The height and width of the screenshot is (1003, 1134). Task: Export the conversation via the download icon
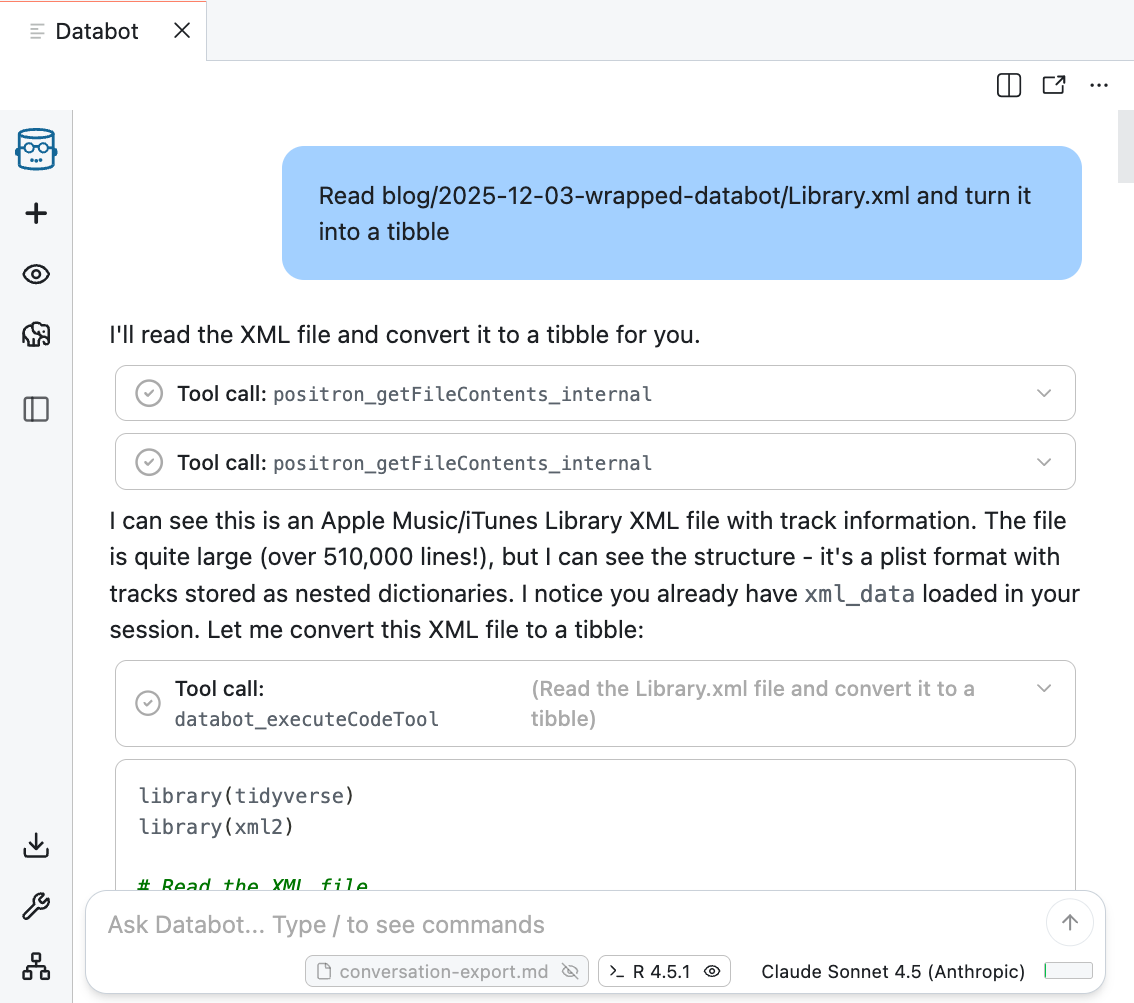click(x=36, y=845)
